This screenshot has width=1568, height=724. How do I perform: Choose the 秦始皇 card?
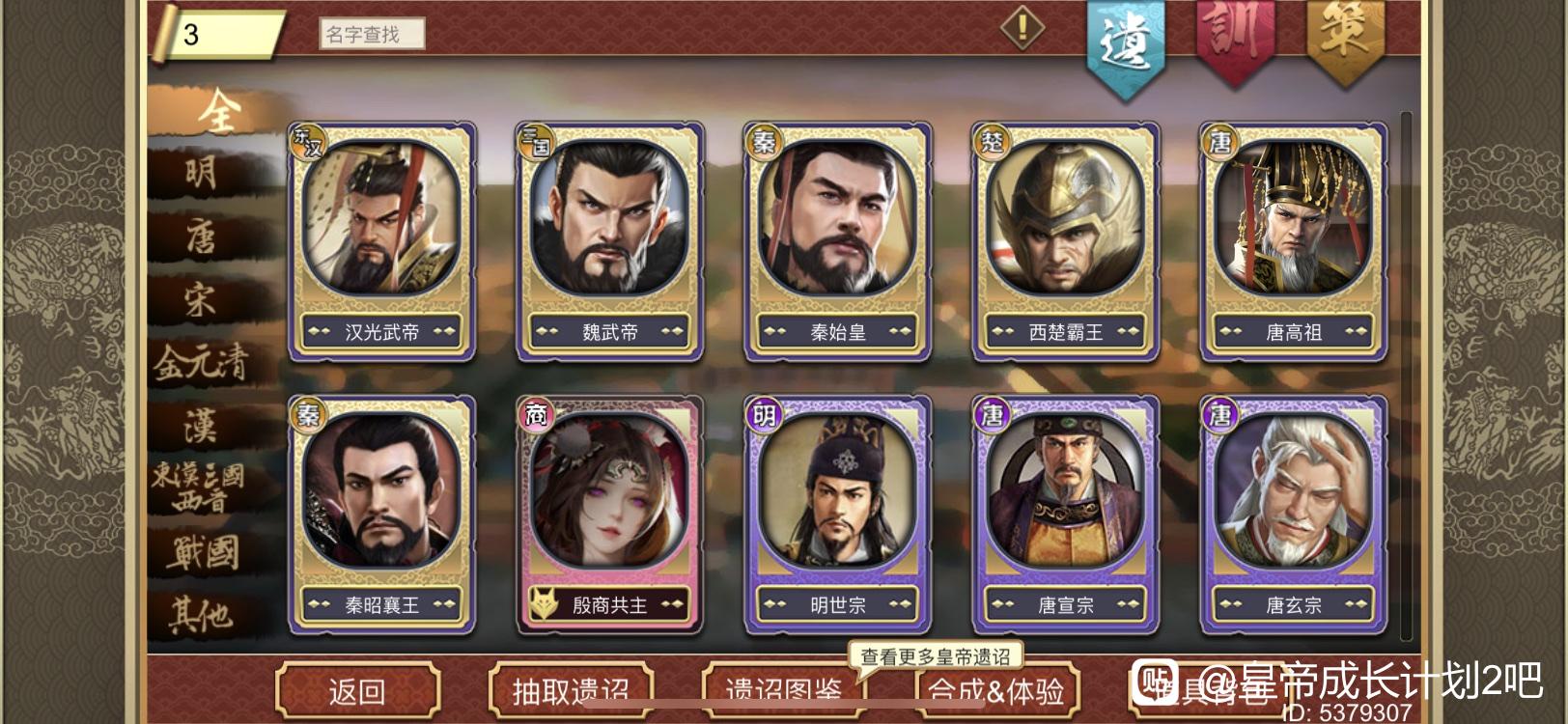(x=837, y=241)
